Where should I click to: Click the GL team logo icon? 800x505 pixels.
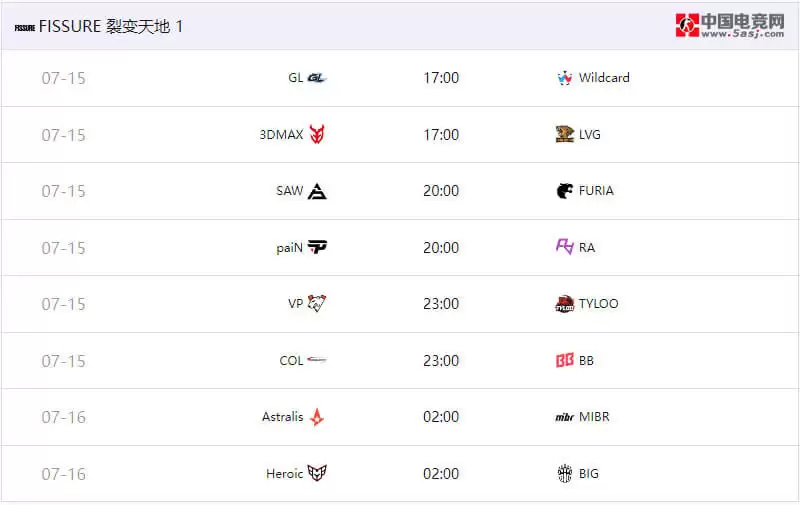(317, 78)
